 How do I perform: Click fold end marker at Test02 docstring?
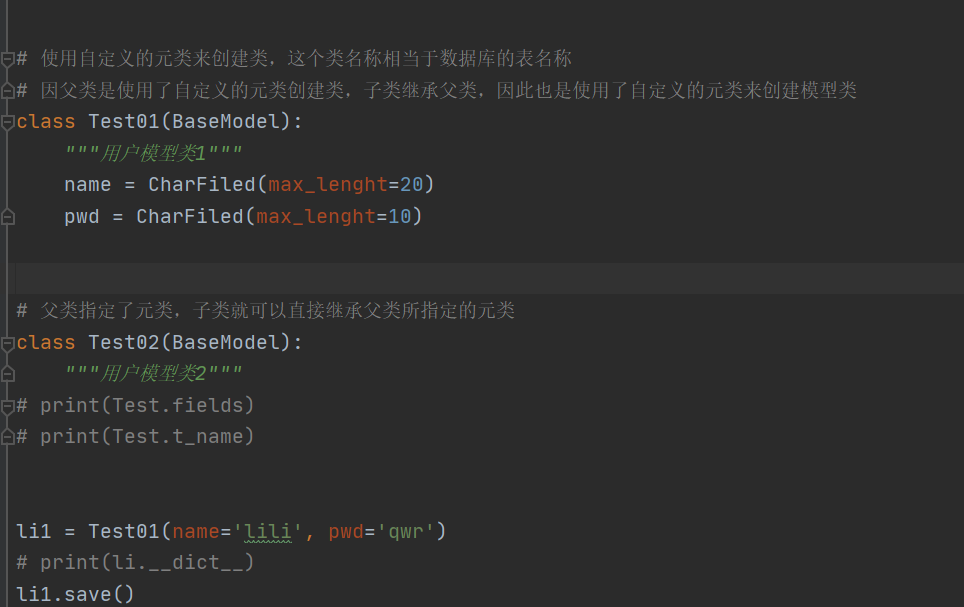coord(8,374)
